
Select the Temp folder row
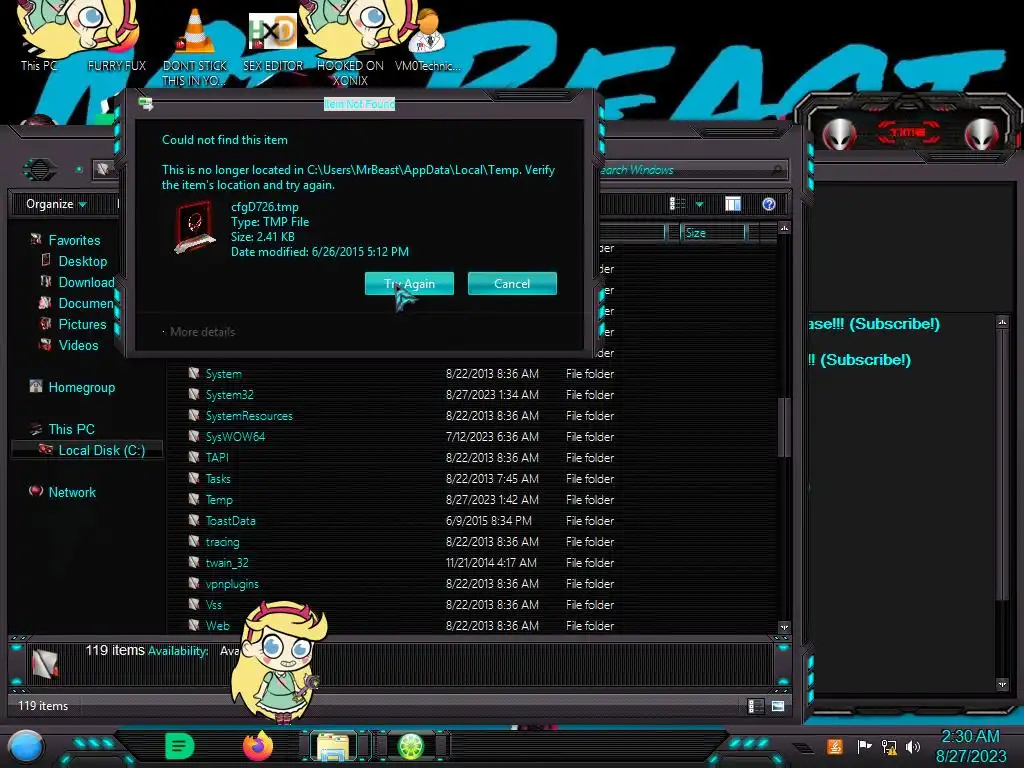point(472,500)
